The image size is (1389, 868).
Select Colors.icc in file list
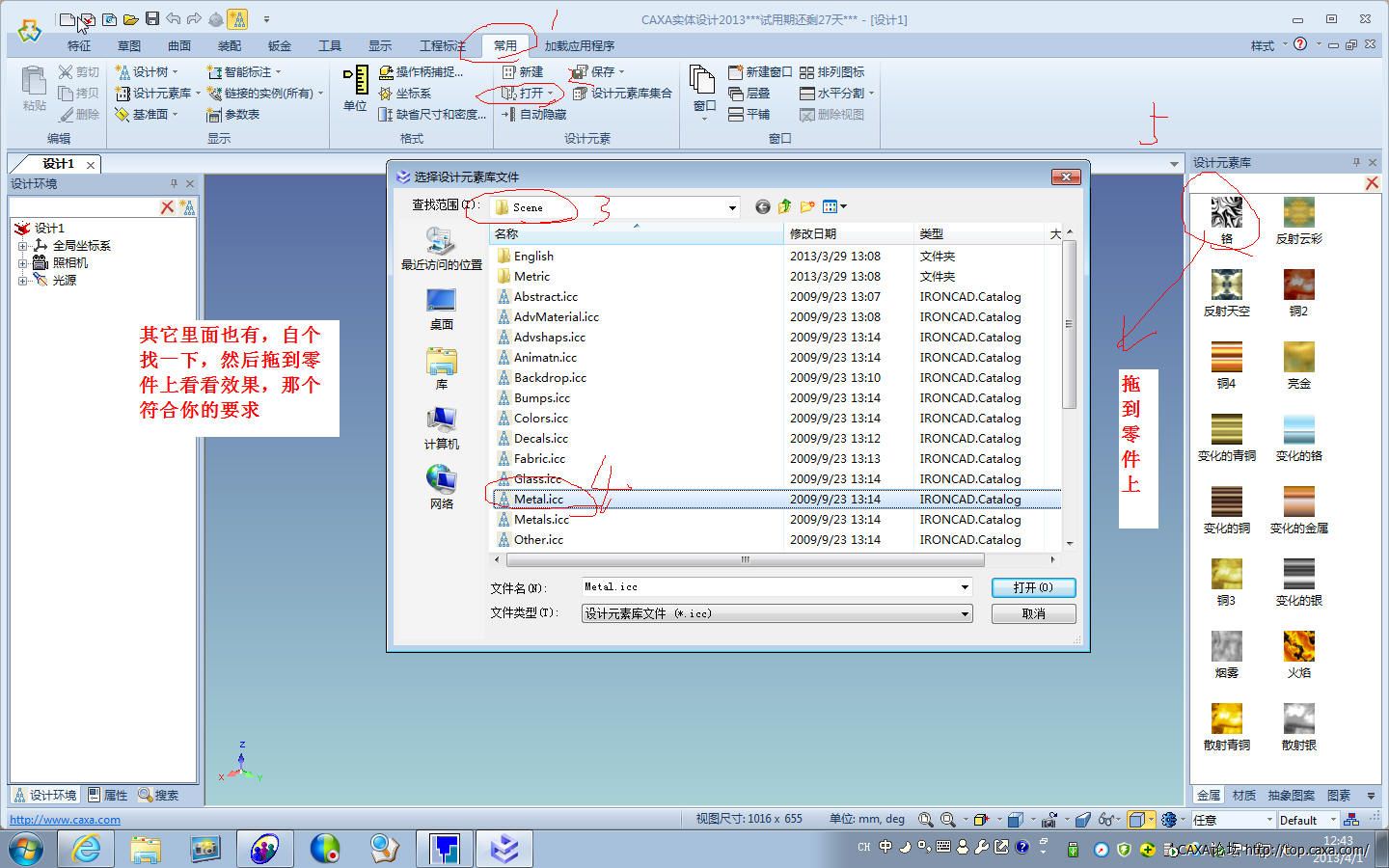point(540,419)
